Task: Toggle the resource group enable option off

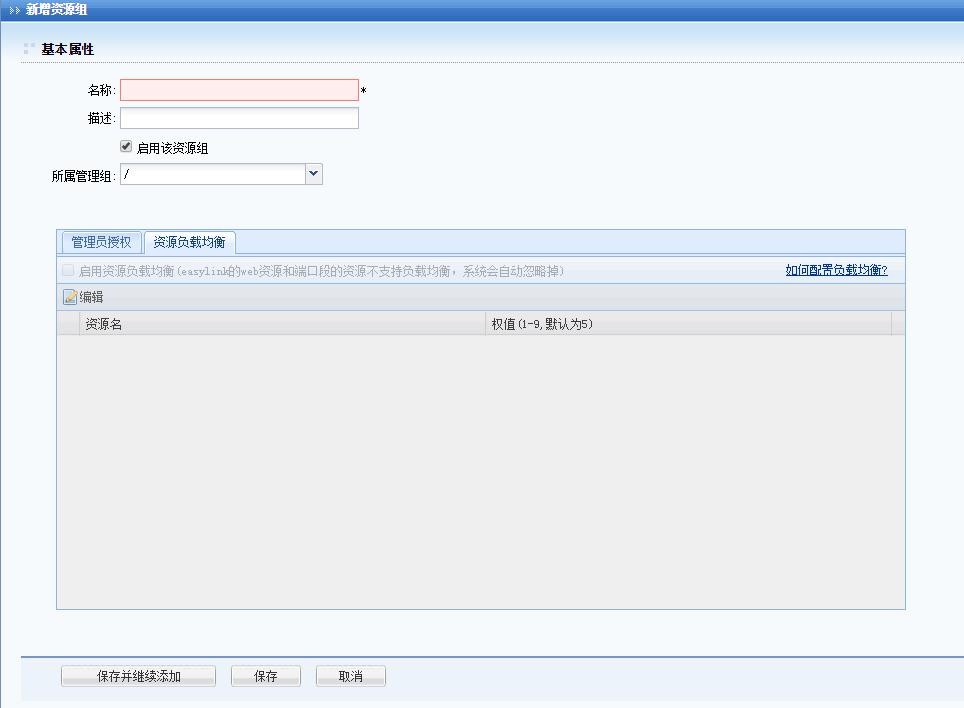Action: click(125, 146)
